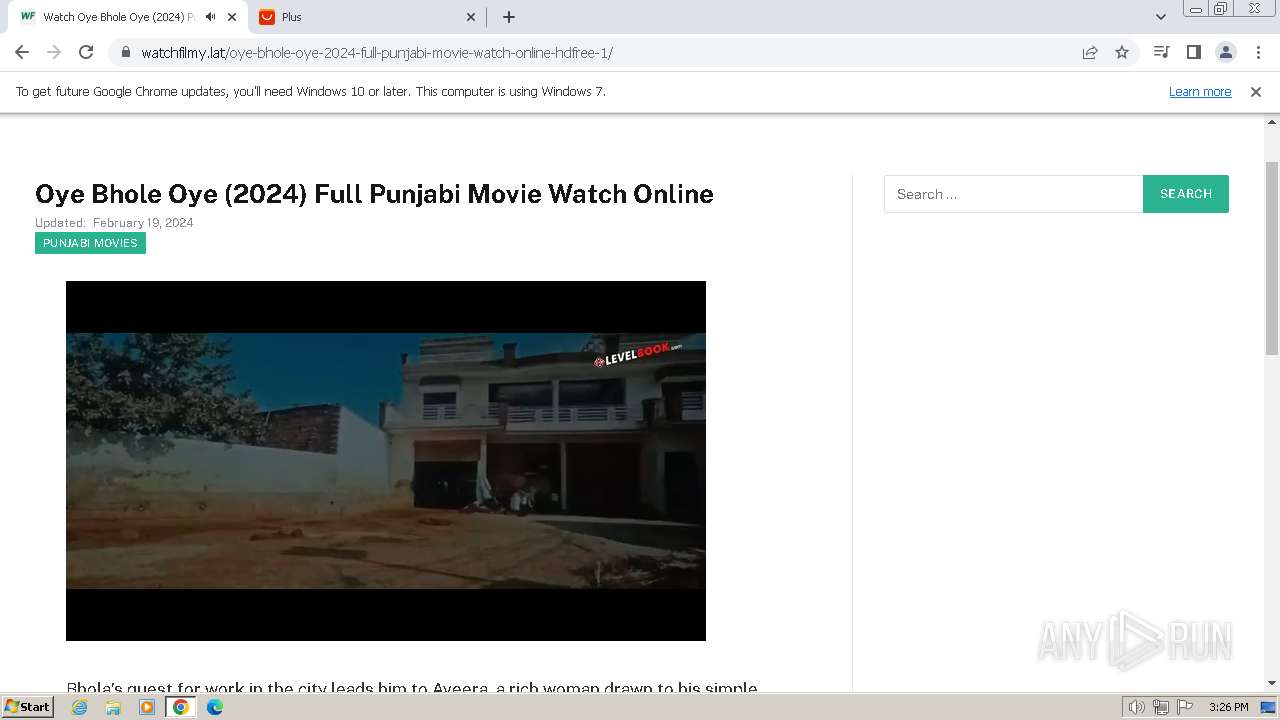Viewport: 1280px width, 720px height.
Task: Open the Windows Start menu
Action: [28, 706]
